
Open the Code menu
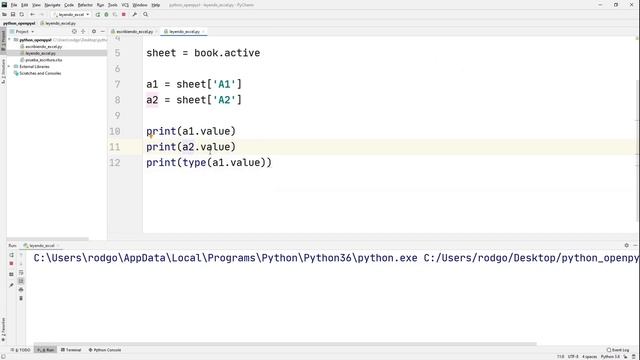click(x=69, y=5)
